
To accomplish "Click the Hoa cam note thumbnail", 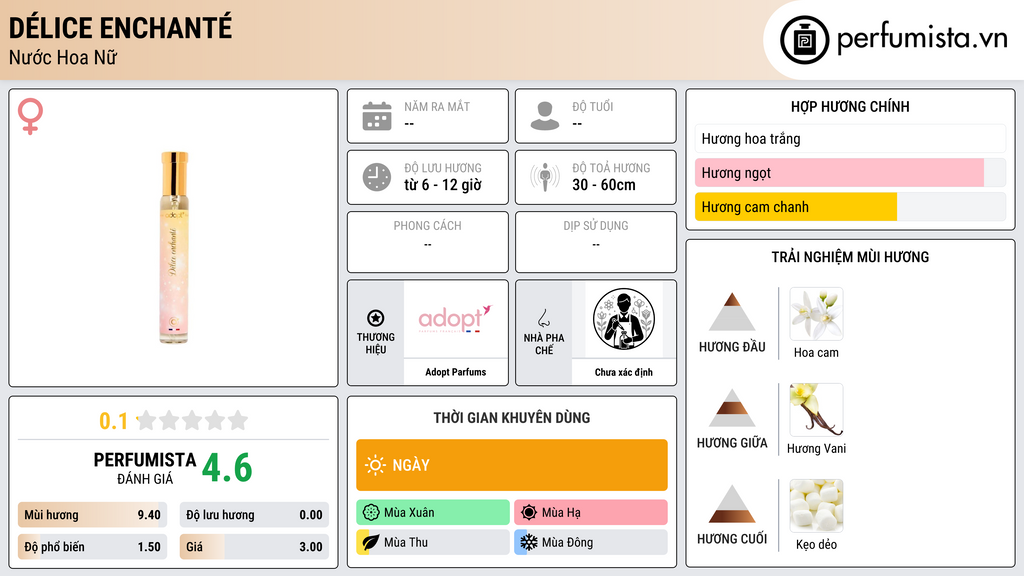I will pos(816,314).
